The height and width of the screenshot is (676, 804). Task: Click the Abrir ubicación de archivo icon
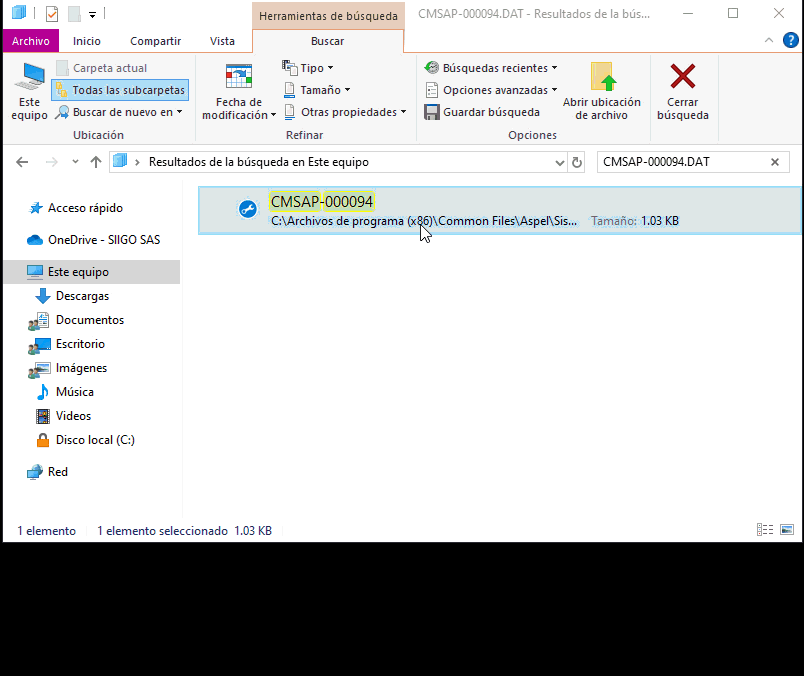coord(602,78)
